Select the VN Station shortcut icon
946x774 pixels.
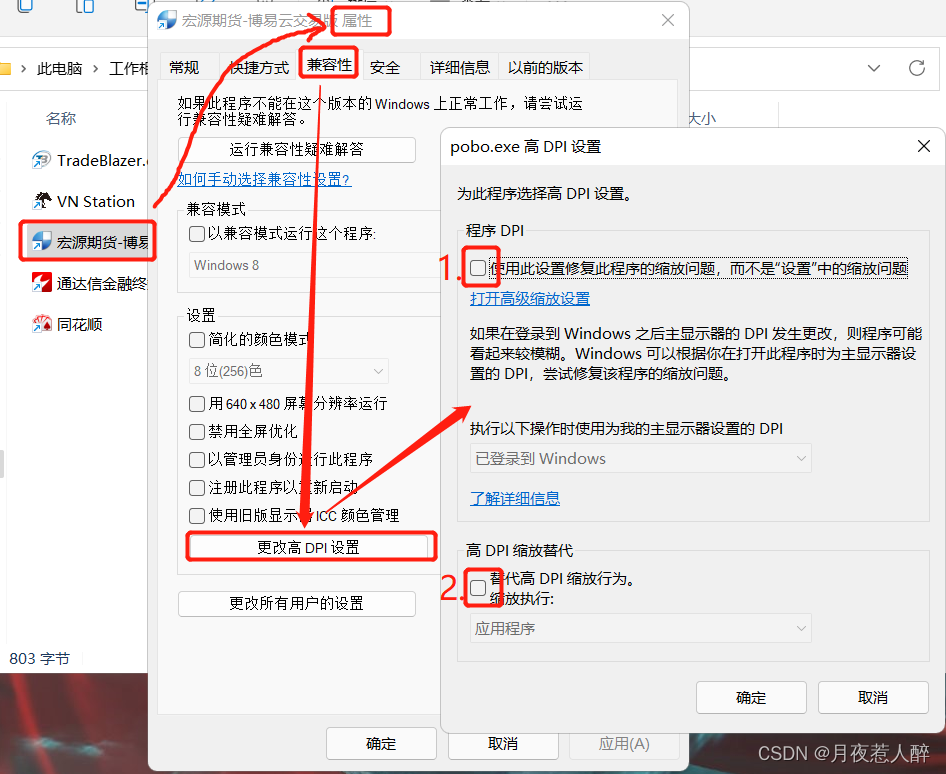42,201
